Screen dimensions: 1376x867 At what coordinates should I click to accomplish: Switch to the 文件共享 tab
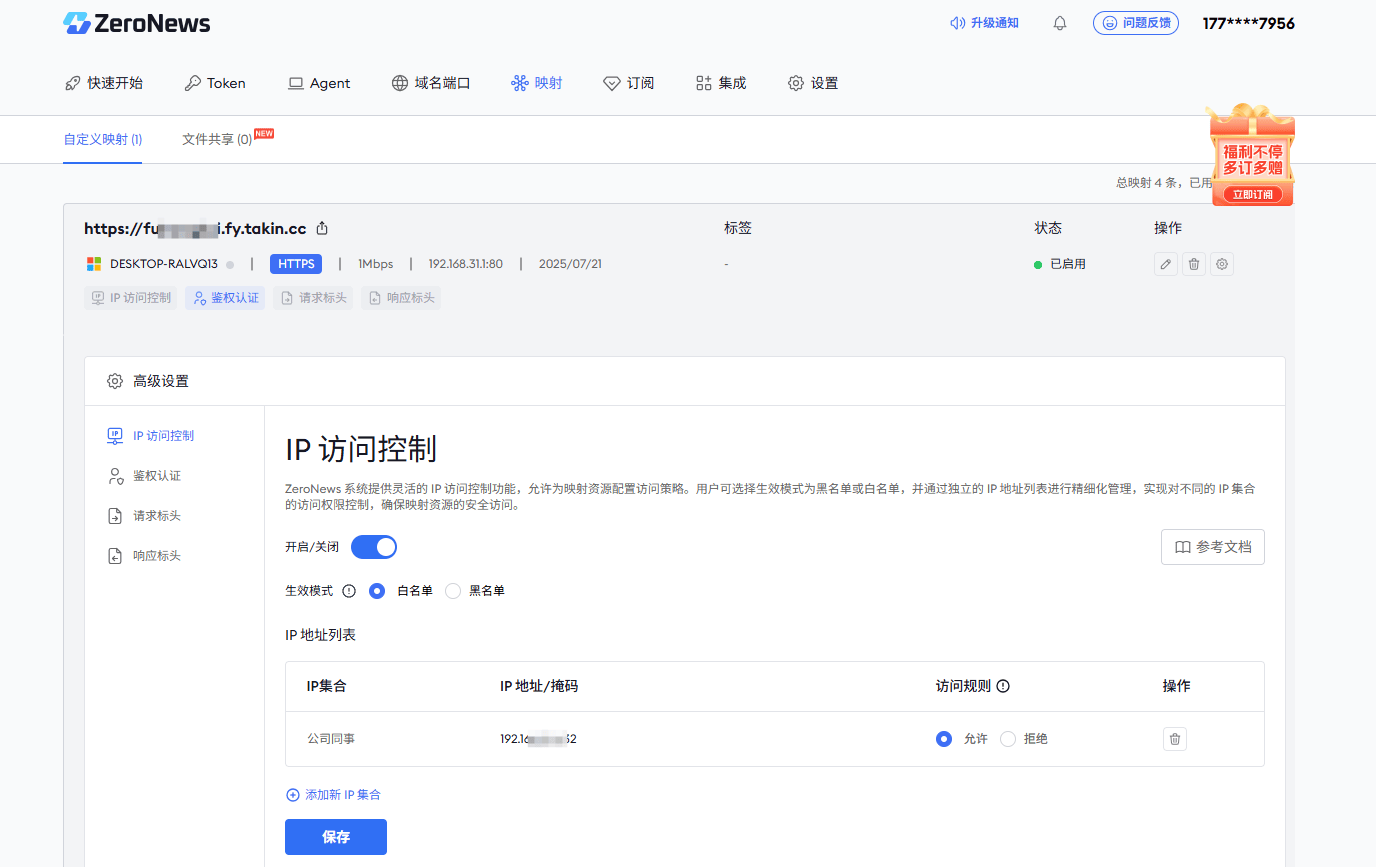tap(217, 140)
